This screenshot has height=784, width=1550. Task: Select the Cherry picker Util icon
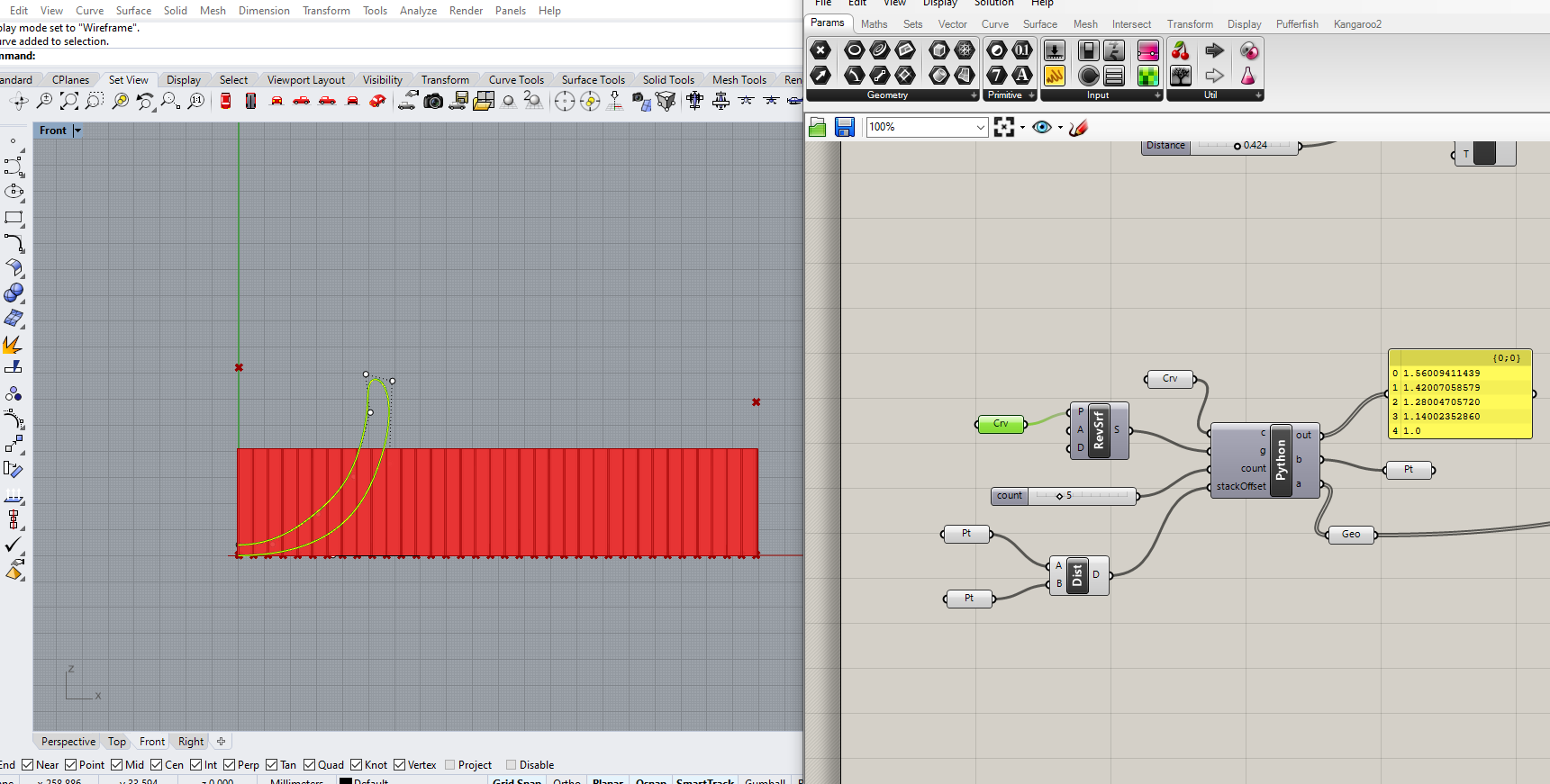point(1181,50)
